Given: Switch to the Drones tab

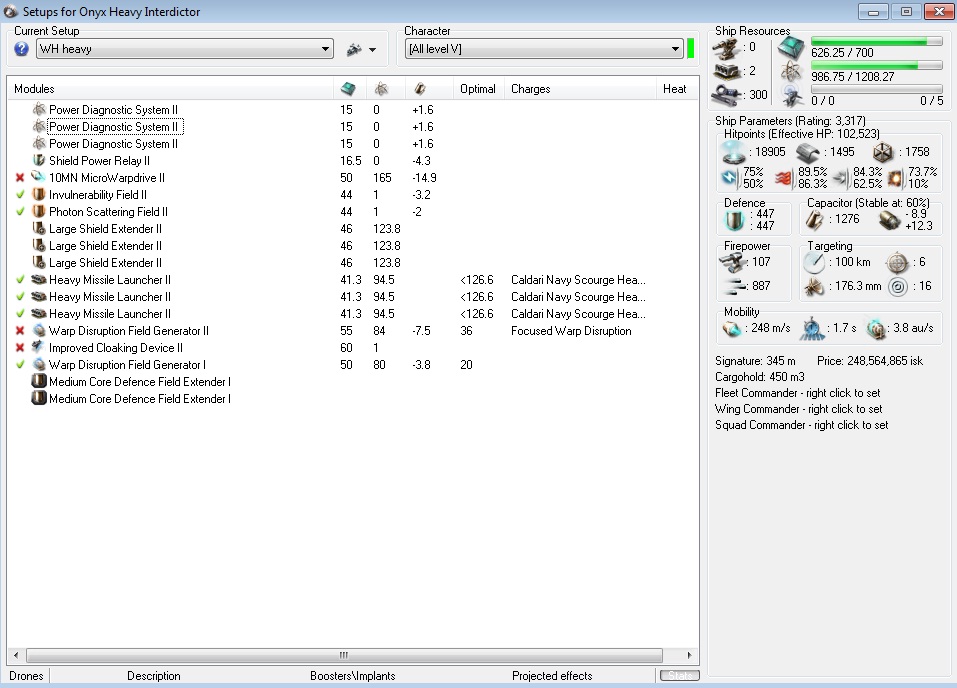Looking at the screenshot, I should tap(24, 676).
